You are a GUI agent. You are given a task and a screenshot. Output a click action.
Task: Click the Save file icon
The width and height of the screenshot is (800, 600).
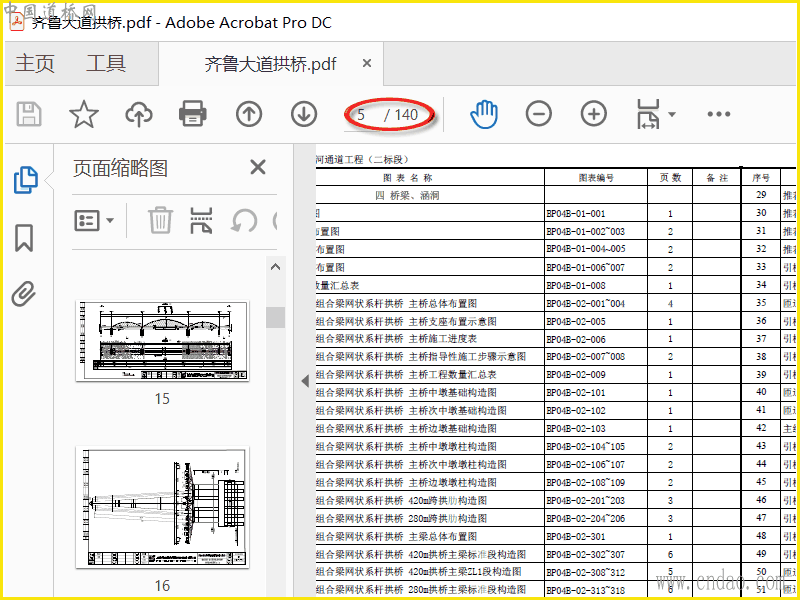point(29,114)
